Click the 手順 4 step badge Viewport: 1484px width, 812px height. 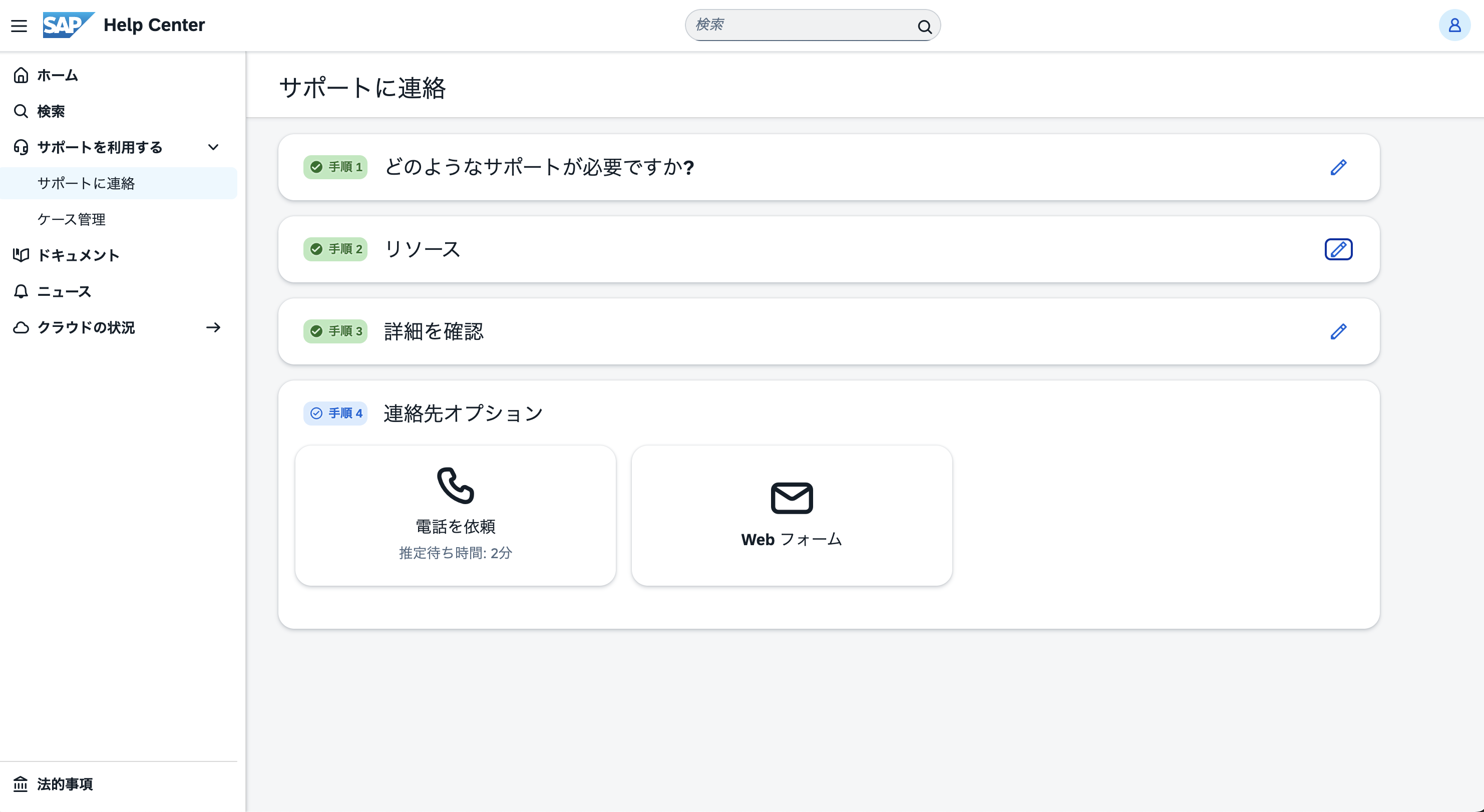click(x=335, y=413)
